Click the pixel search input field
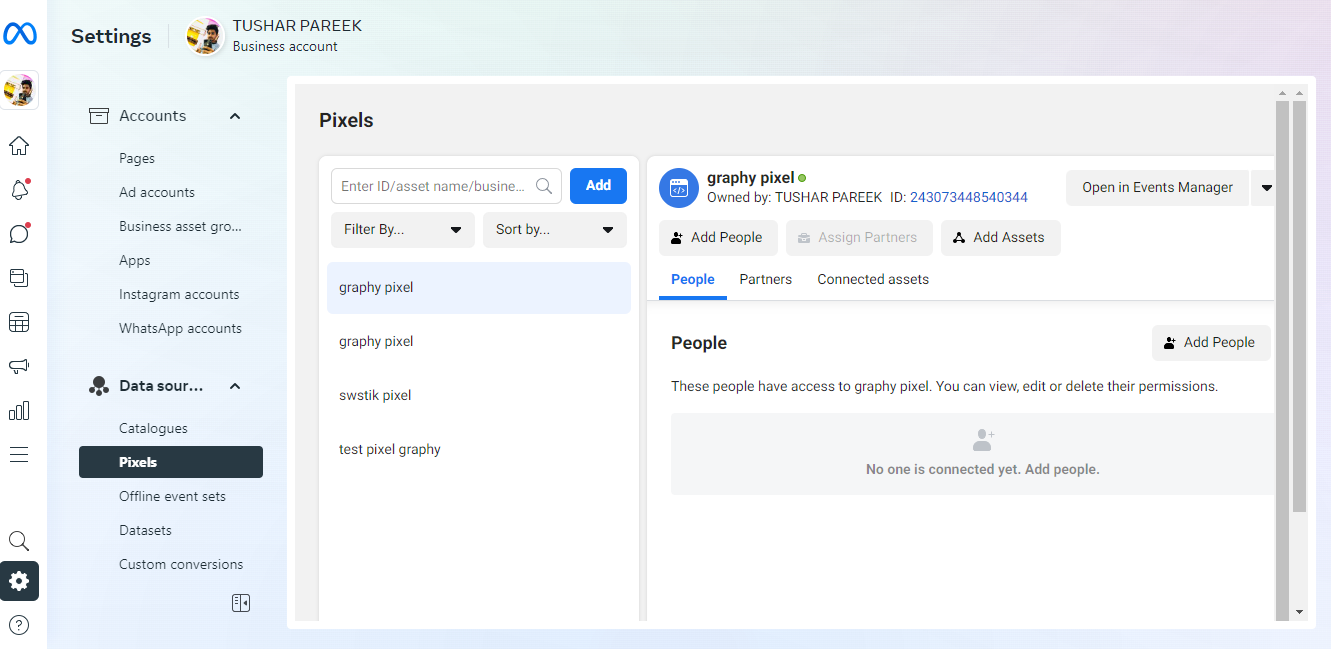The image size is (1331, 649). (x=435, y=186)
